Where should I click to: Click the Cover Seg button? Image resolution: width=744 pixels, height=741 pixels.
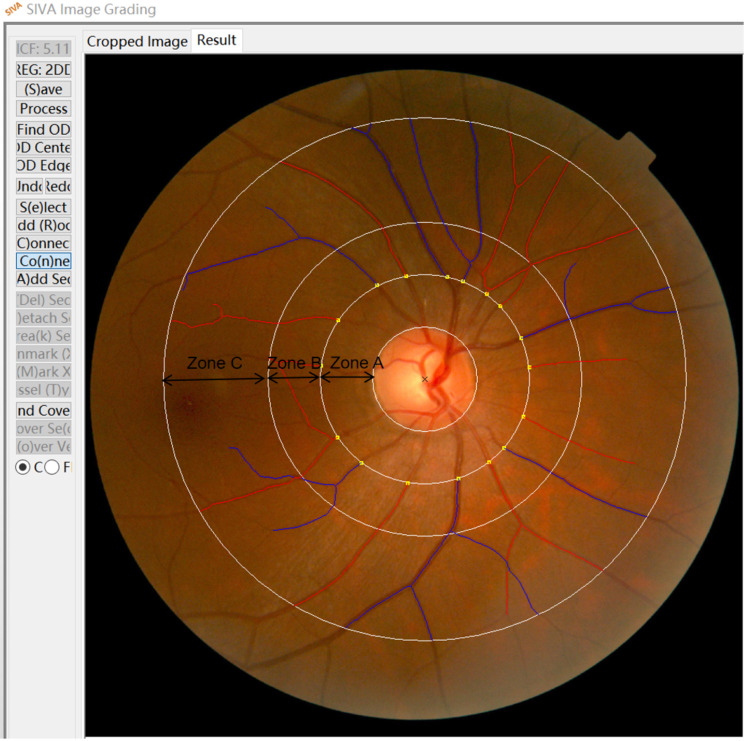(43, 429)
